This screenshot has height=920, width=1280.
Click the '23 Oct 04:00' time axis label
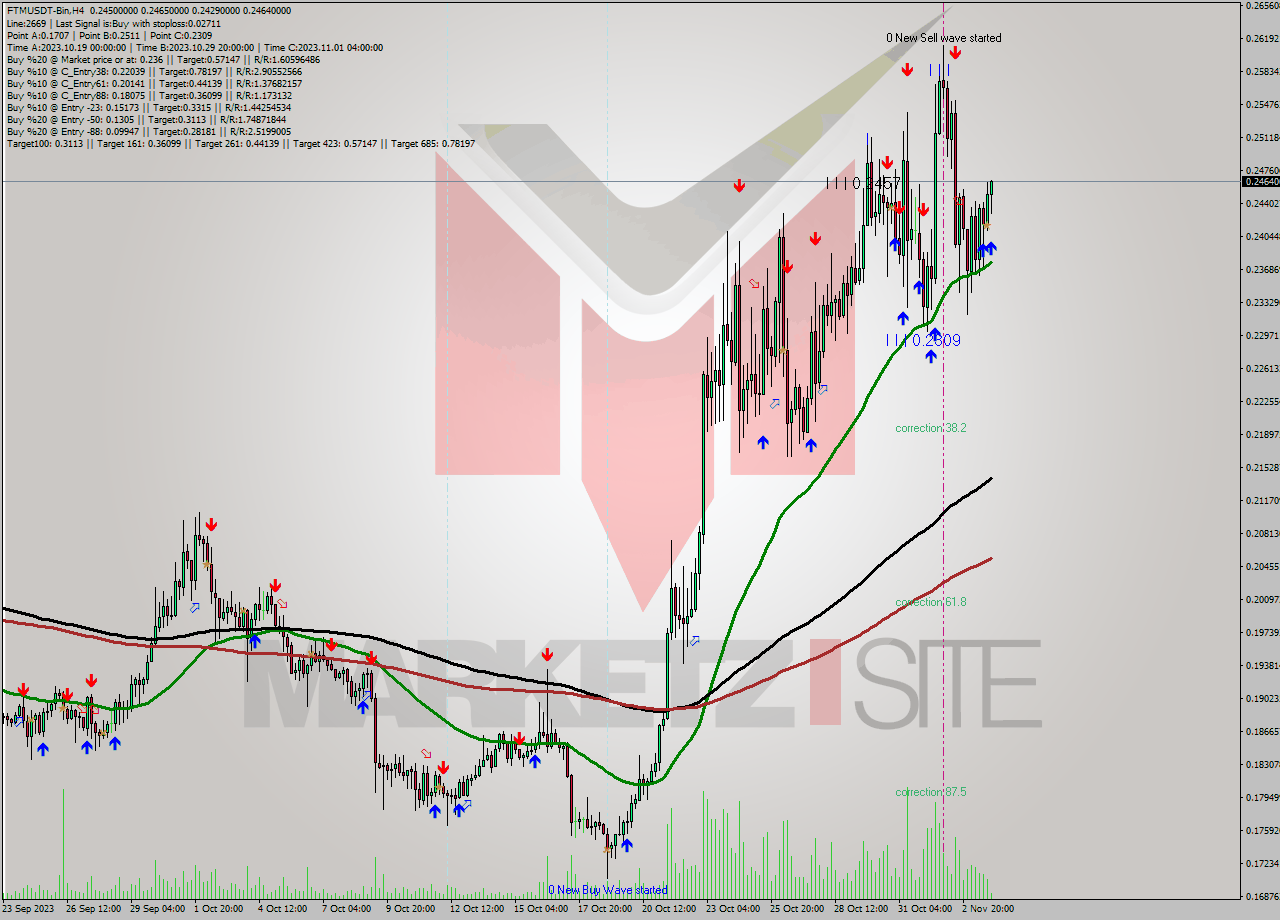[x=733, y=909]
